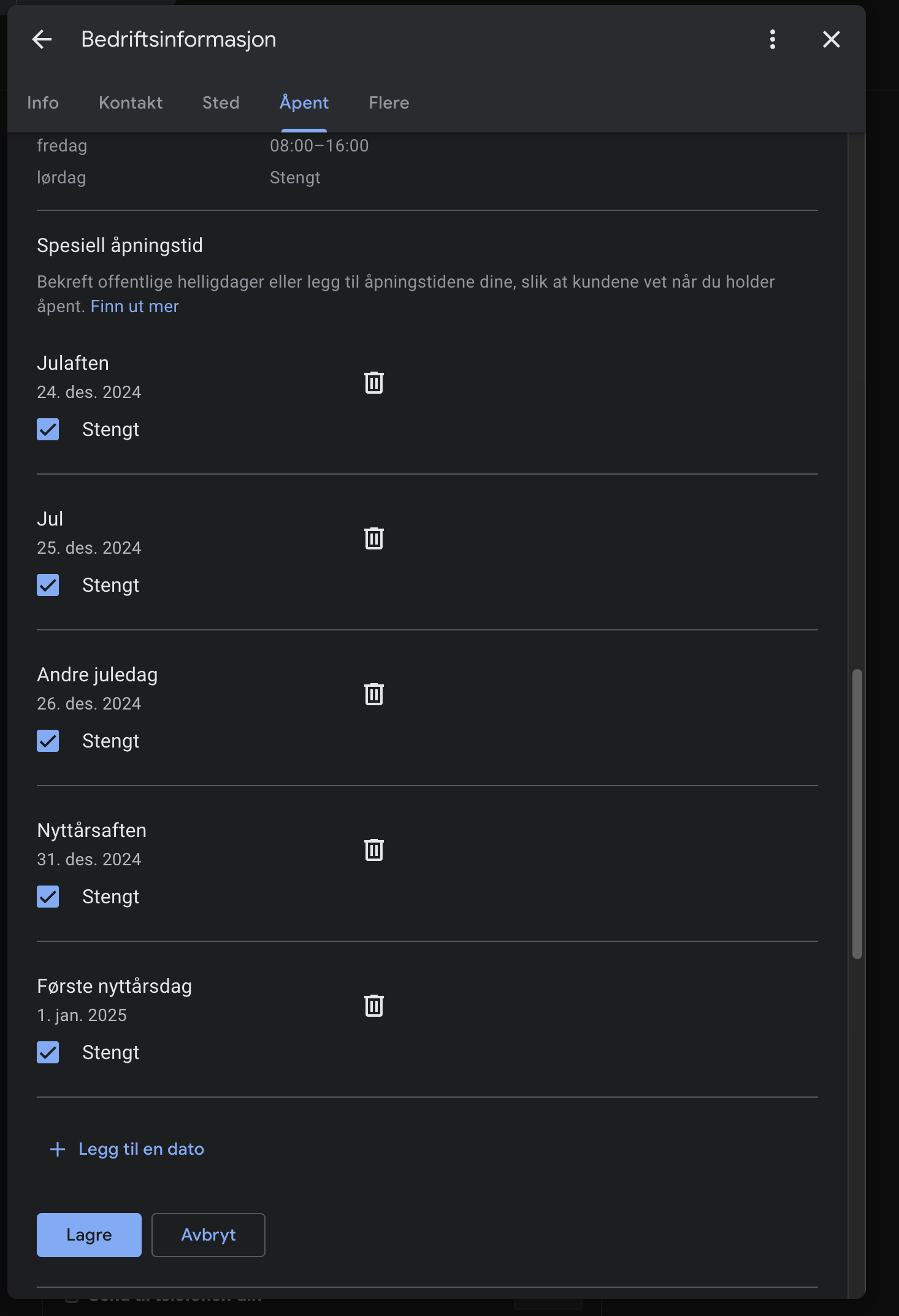
Task: Remove the Andre juledag entry
Action: tap(374, 694)
